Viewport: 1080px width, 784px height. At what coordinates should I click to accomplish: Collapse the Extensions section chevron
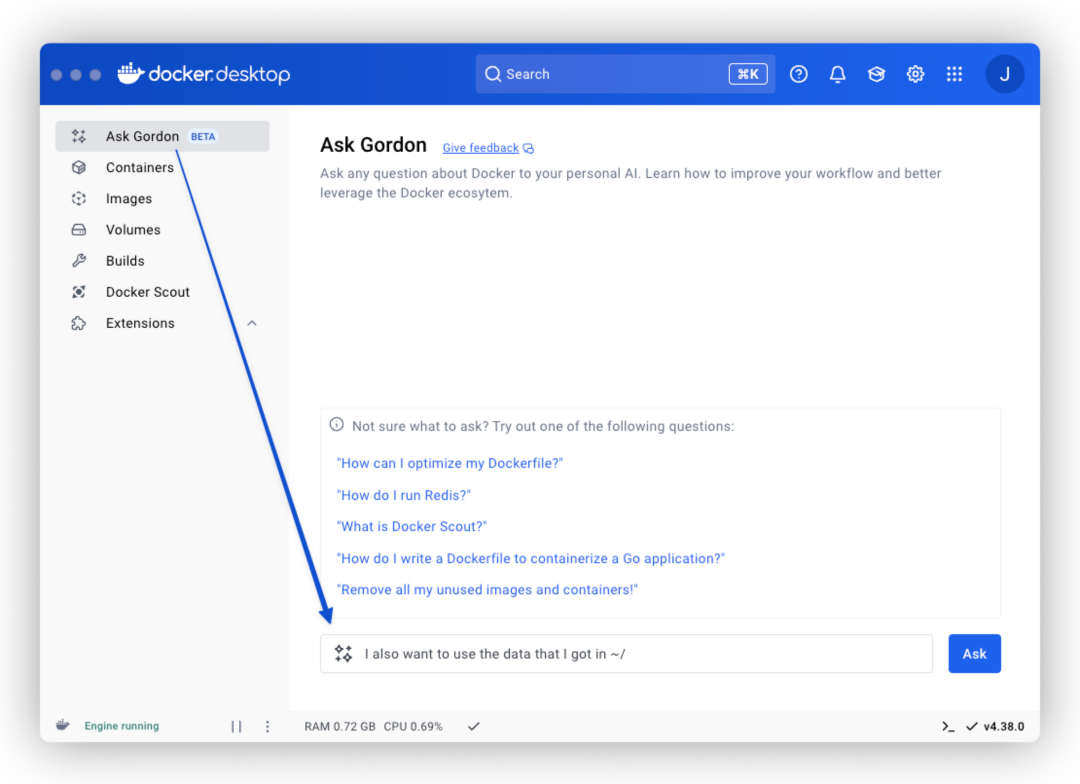[x=252, y=323]
